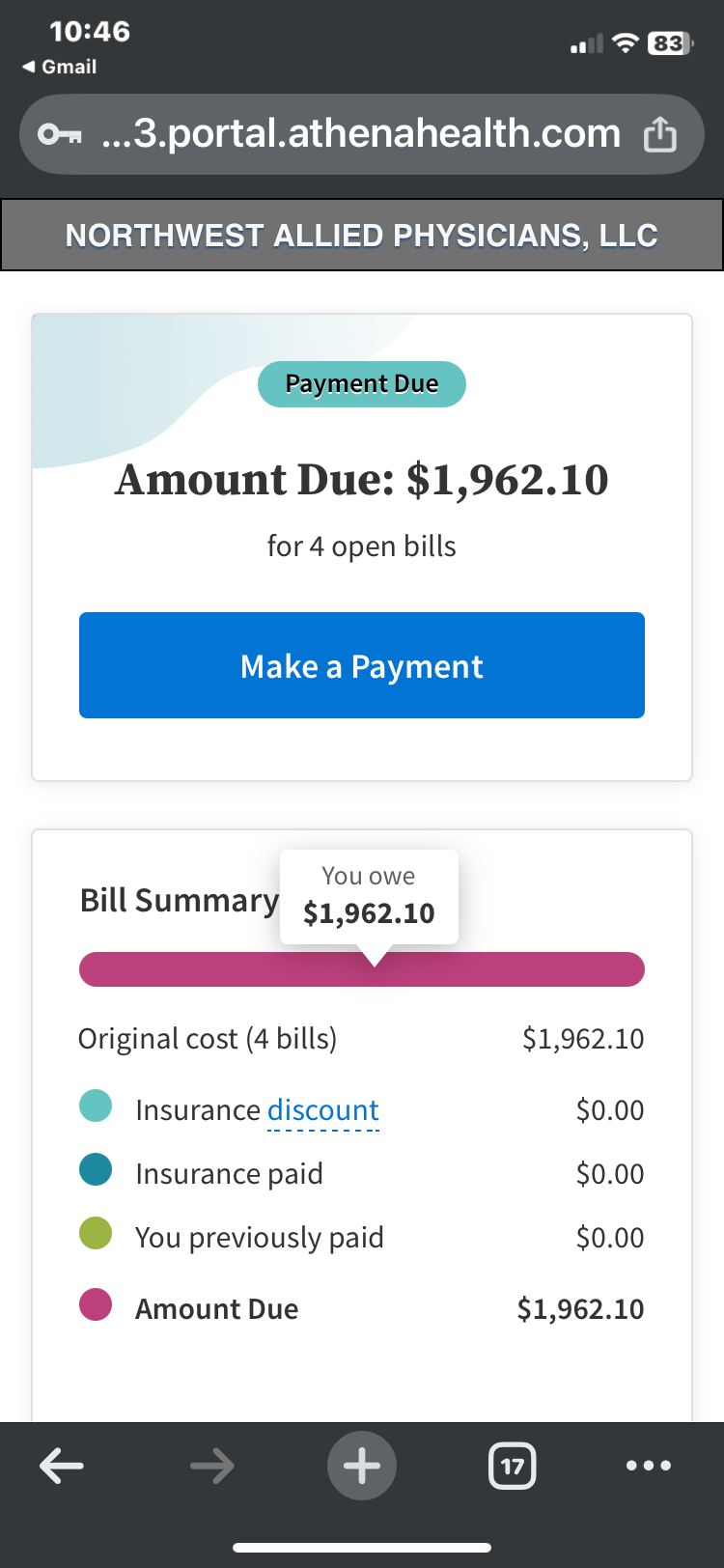Open the three-dot browser menu
724x1568 pixels.
tap(649, 1466)
